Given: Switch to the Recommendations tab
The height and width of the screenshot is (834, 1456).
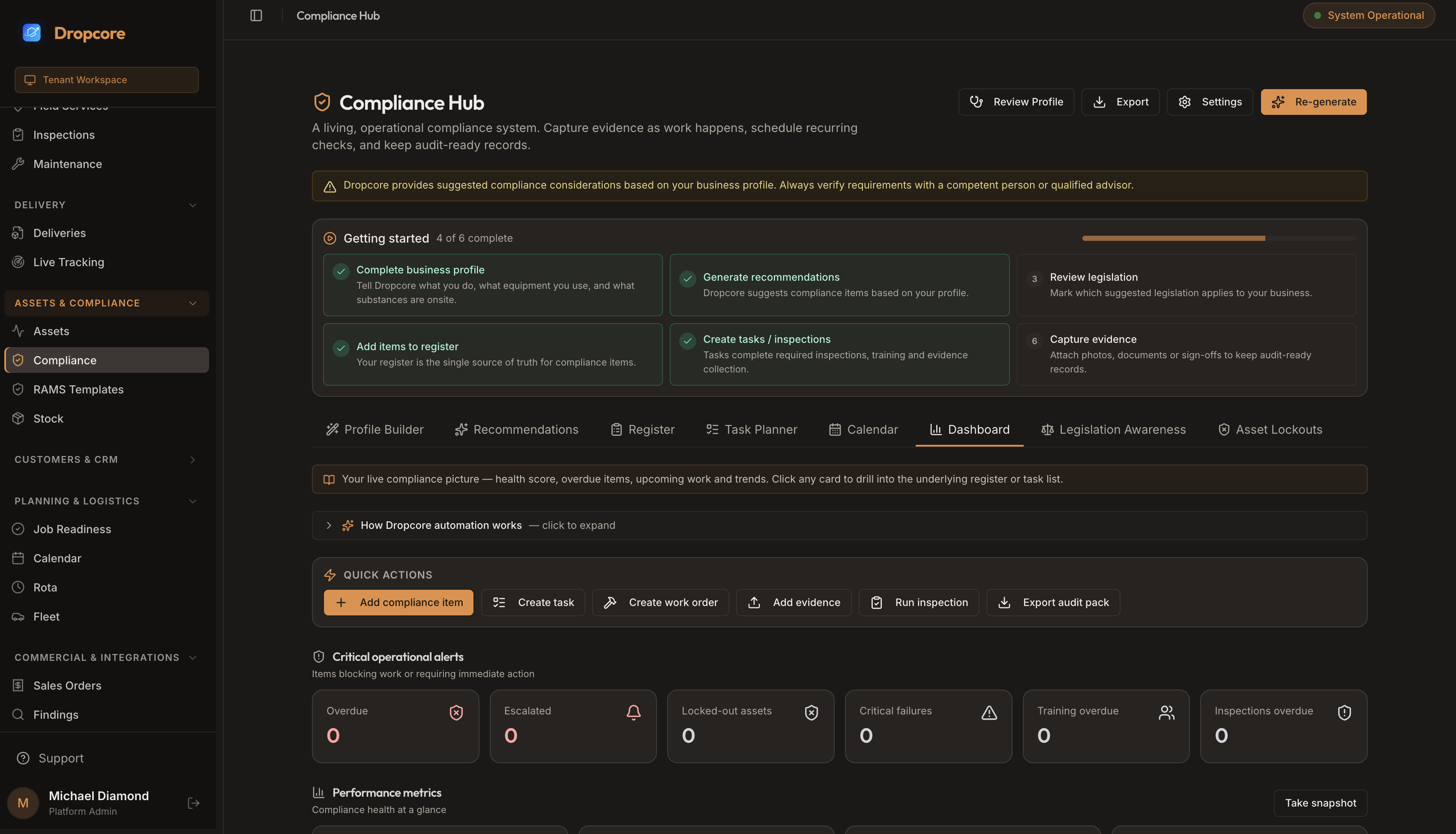Looking at the screenshot, I should [516, 429].
